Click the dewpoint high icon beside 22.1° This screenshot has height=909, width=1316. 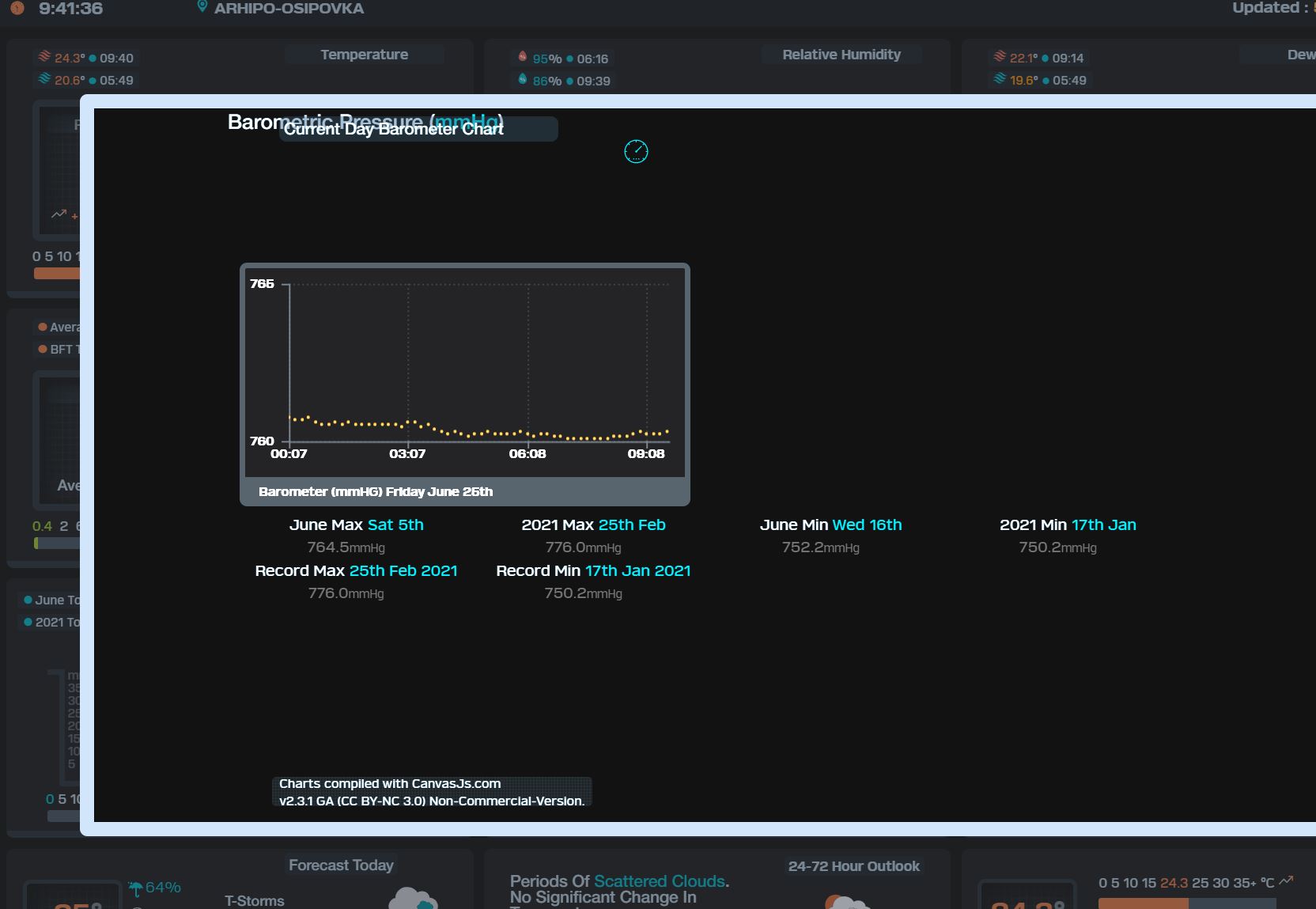[x=1000, y=57]
